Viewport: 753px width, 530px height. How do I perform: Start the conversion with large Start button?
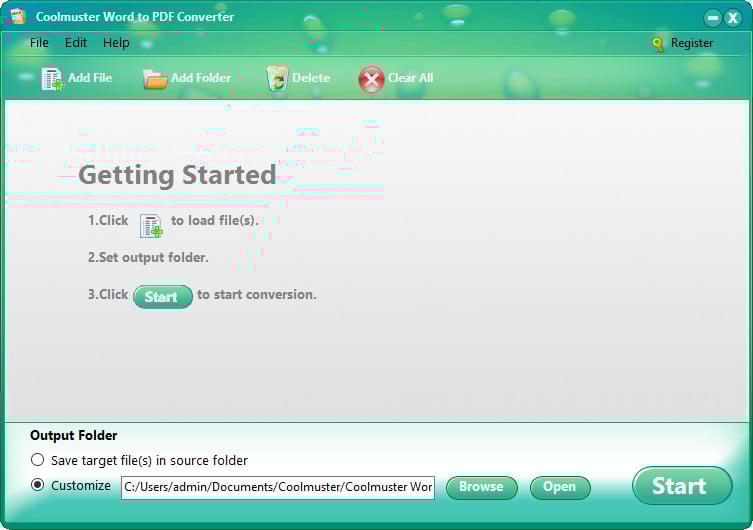[682, 485]
